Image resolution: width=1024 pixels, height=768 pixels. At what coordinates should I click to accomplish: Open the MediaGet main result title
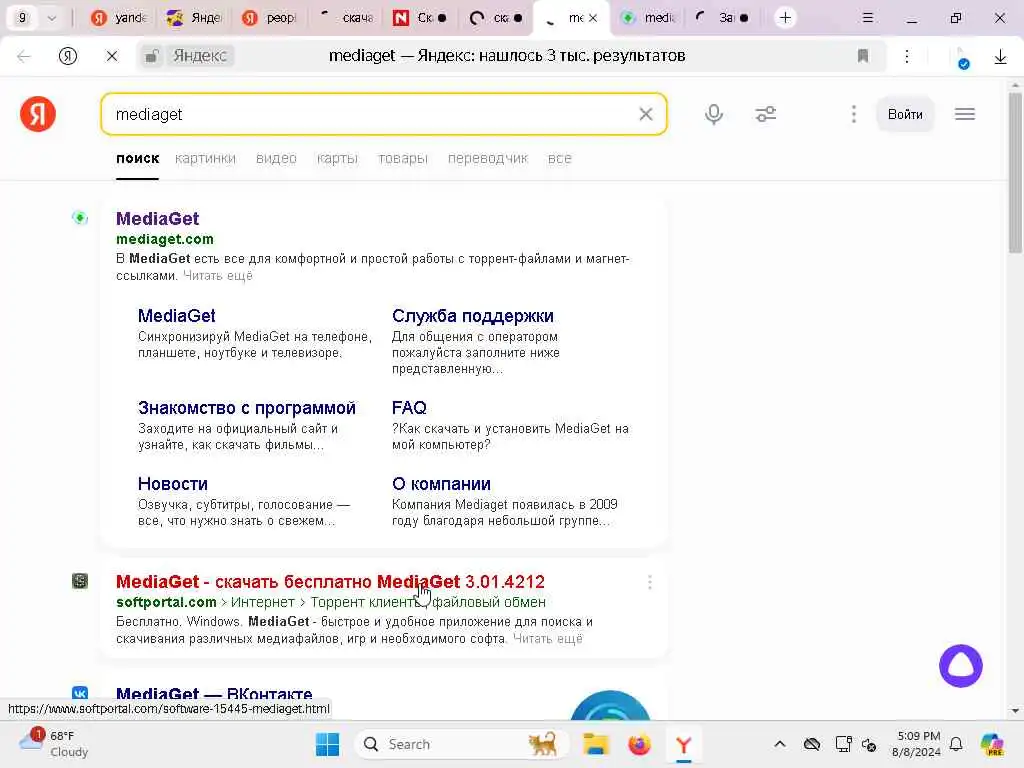pos(157,219)
